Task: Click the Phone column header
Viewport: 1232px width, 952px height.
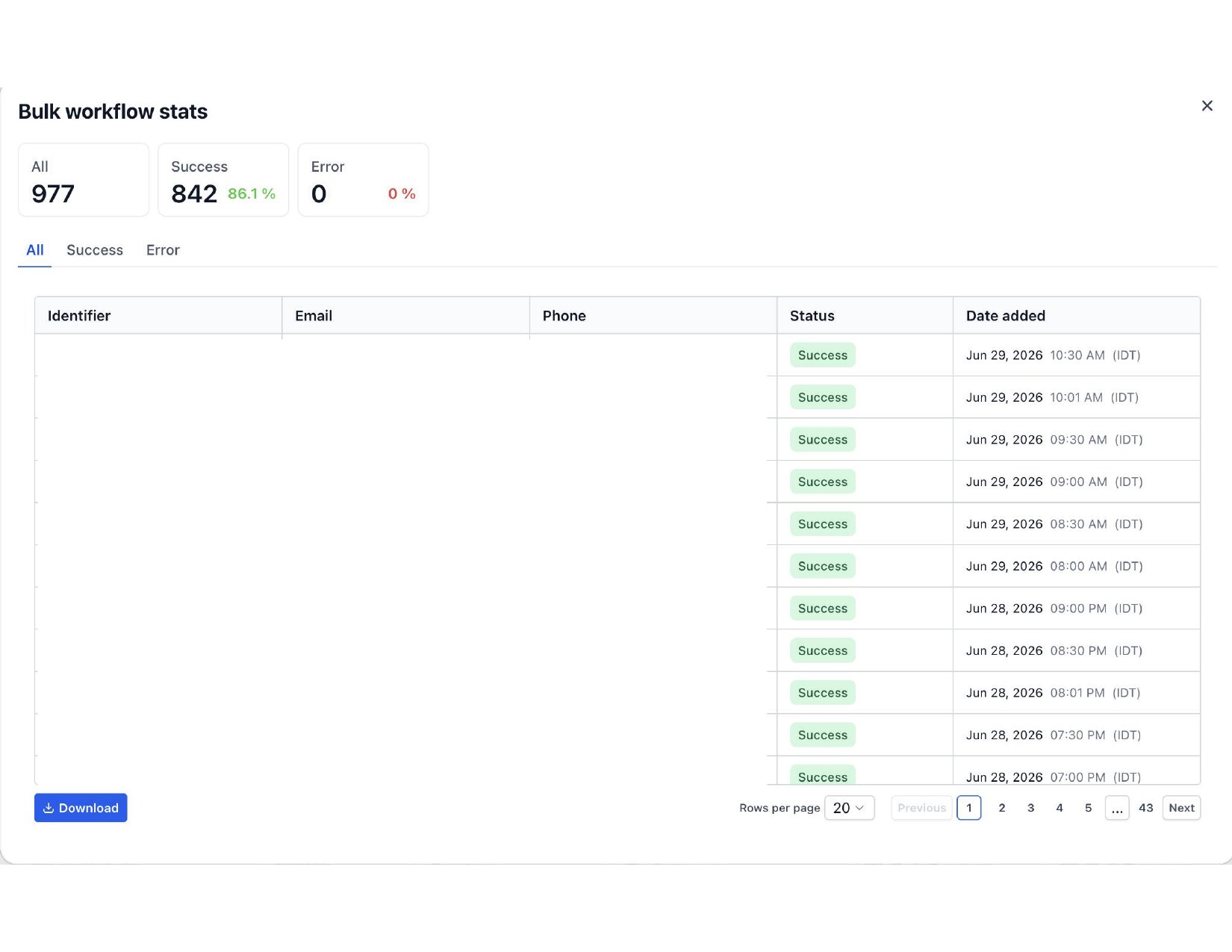Action: 653,316
